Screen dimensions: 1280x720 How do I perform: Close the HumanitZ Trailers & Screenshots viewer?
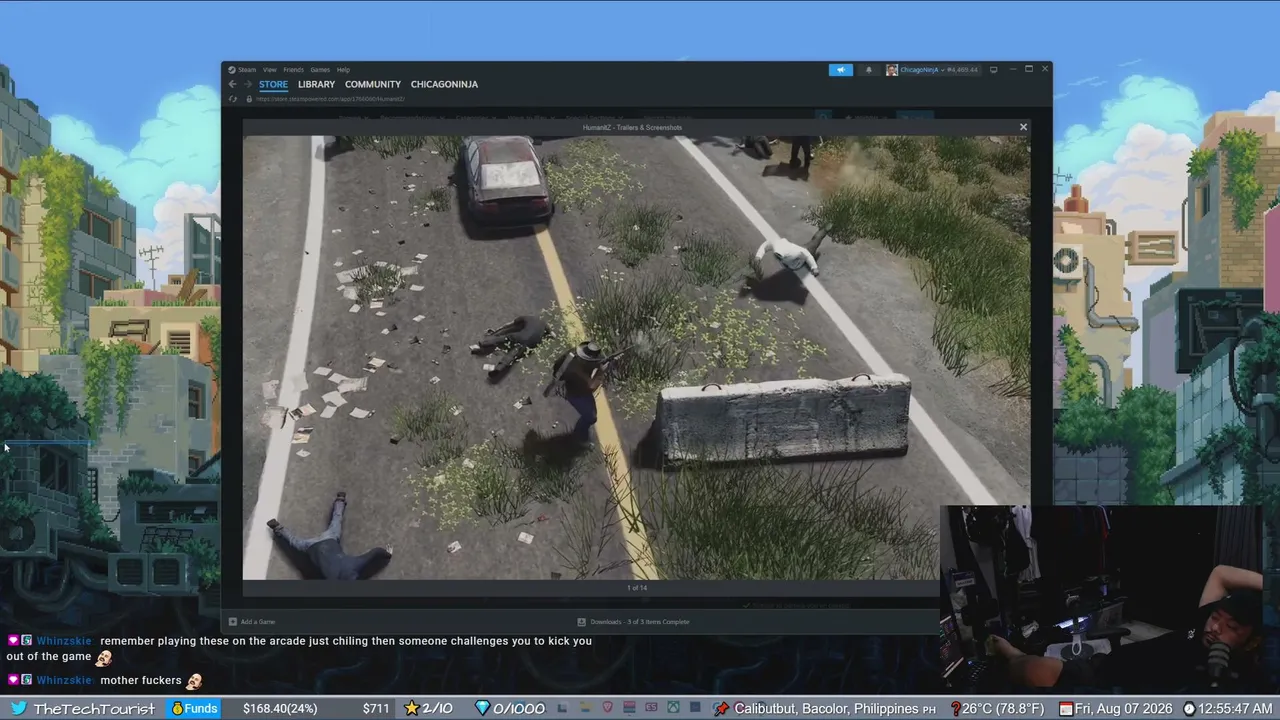1023,127
